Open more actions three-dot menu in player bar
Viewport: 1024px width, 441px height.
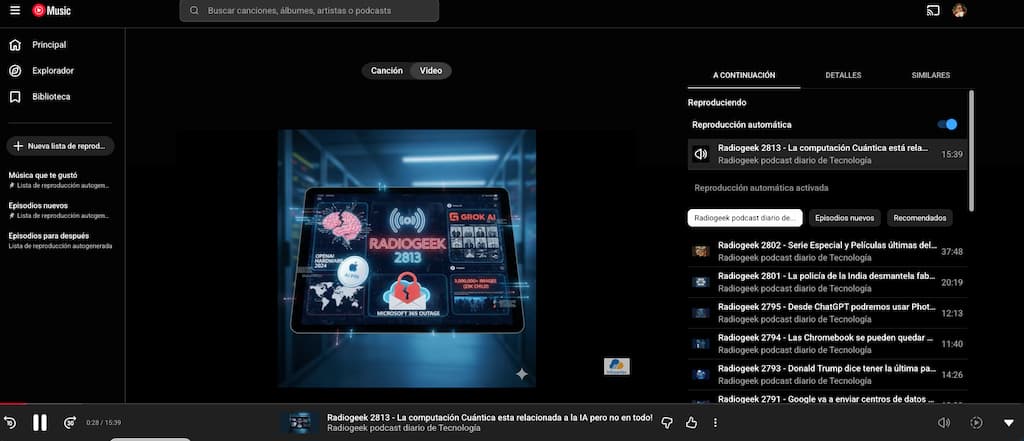pyautogui.click(x=715, y=422)
